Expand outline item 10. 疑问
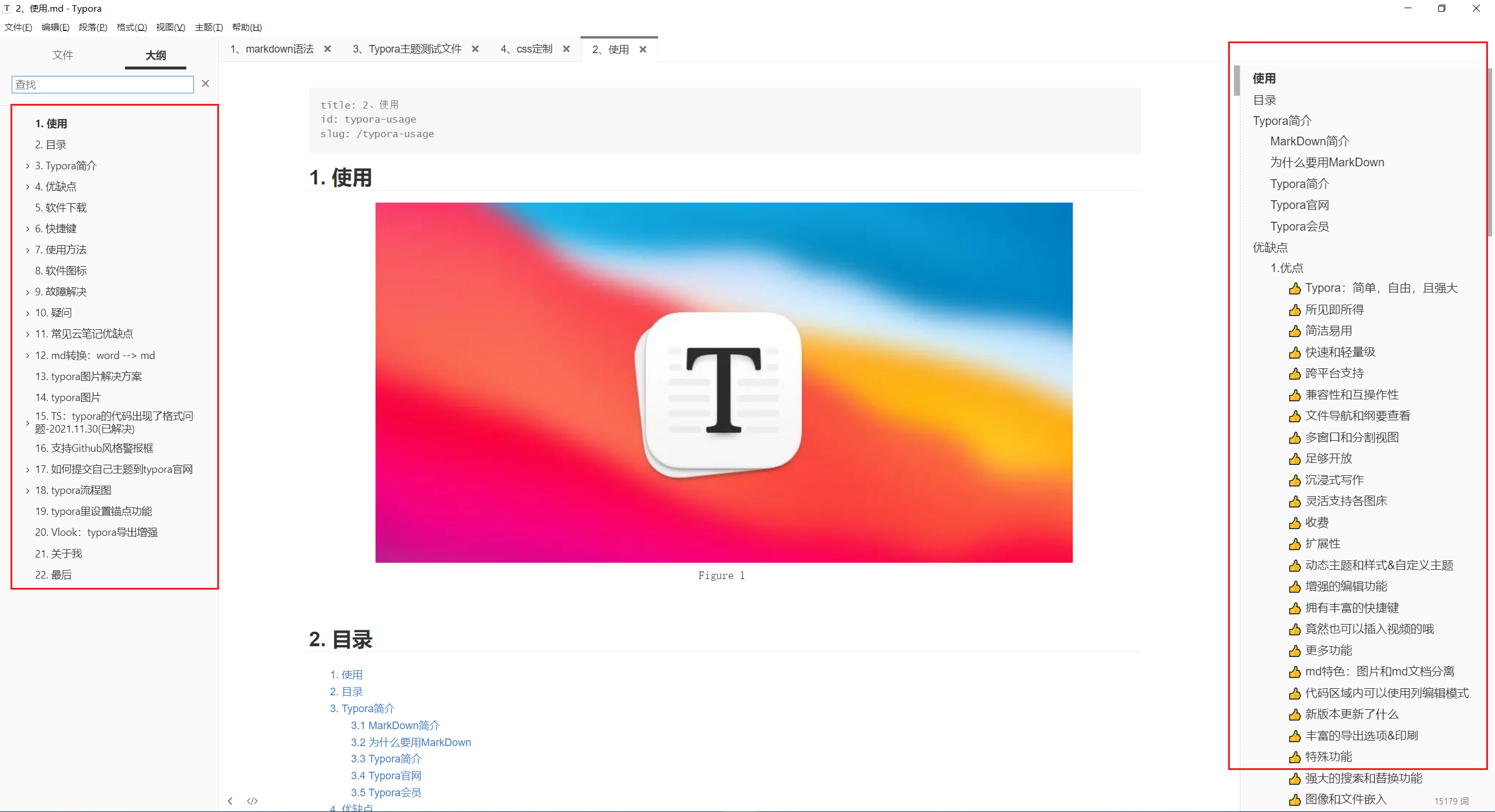The height and width of the screenshot is (812, 1495). point(27,313)
